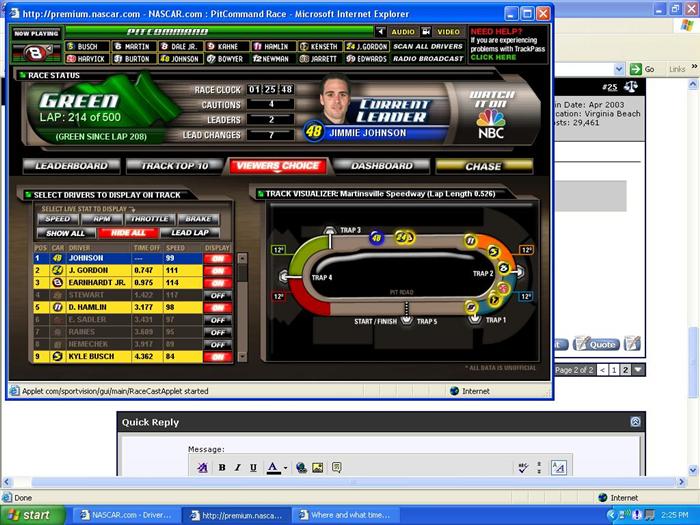
Task: Open the Track Top 10 tab
Action: point(175,166)
